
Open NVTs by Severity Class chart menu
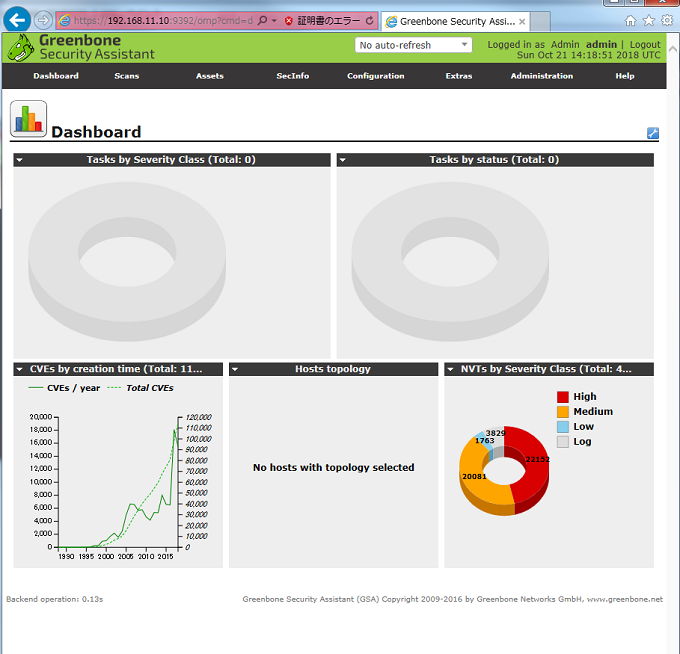coord(451,370)
